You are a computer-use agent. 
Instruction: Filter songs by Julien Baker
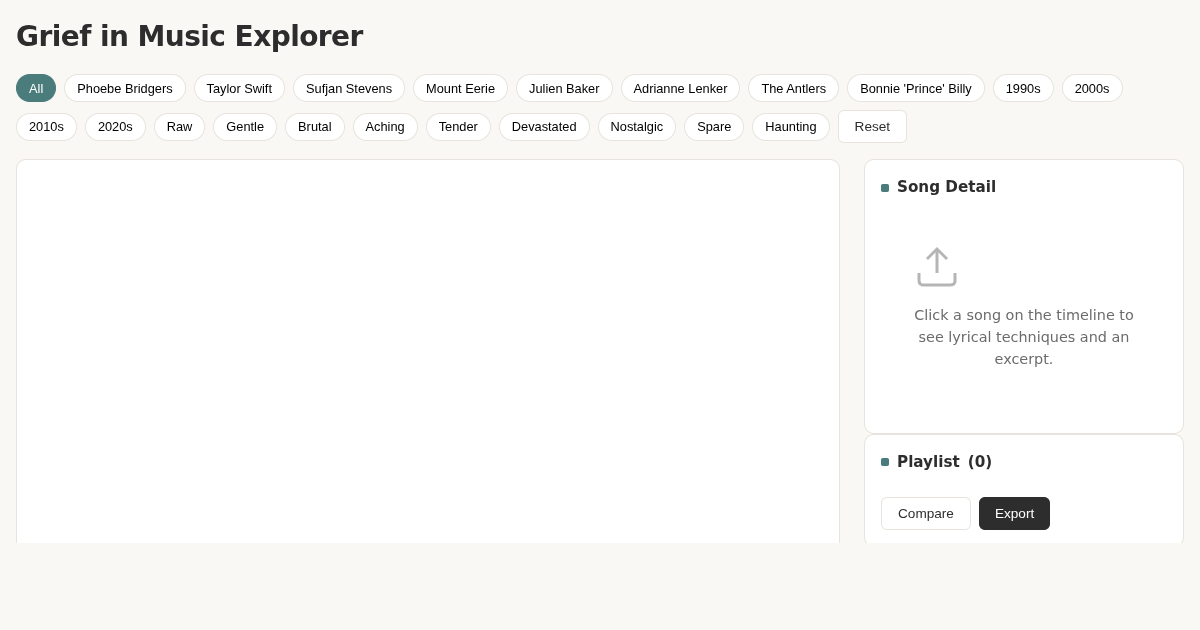(564, 88)
